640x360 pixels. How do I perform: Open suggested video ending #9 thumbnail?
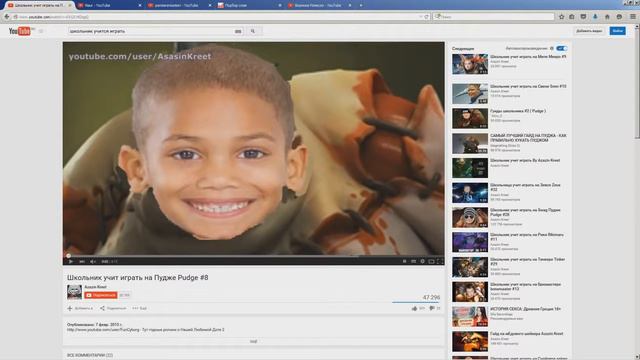[x=470, y=64]
